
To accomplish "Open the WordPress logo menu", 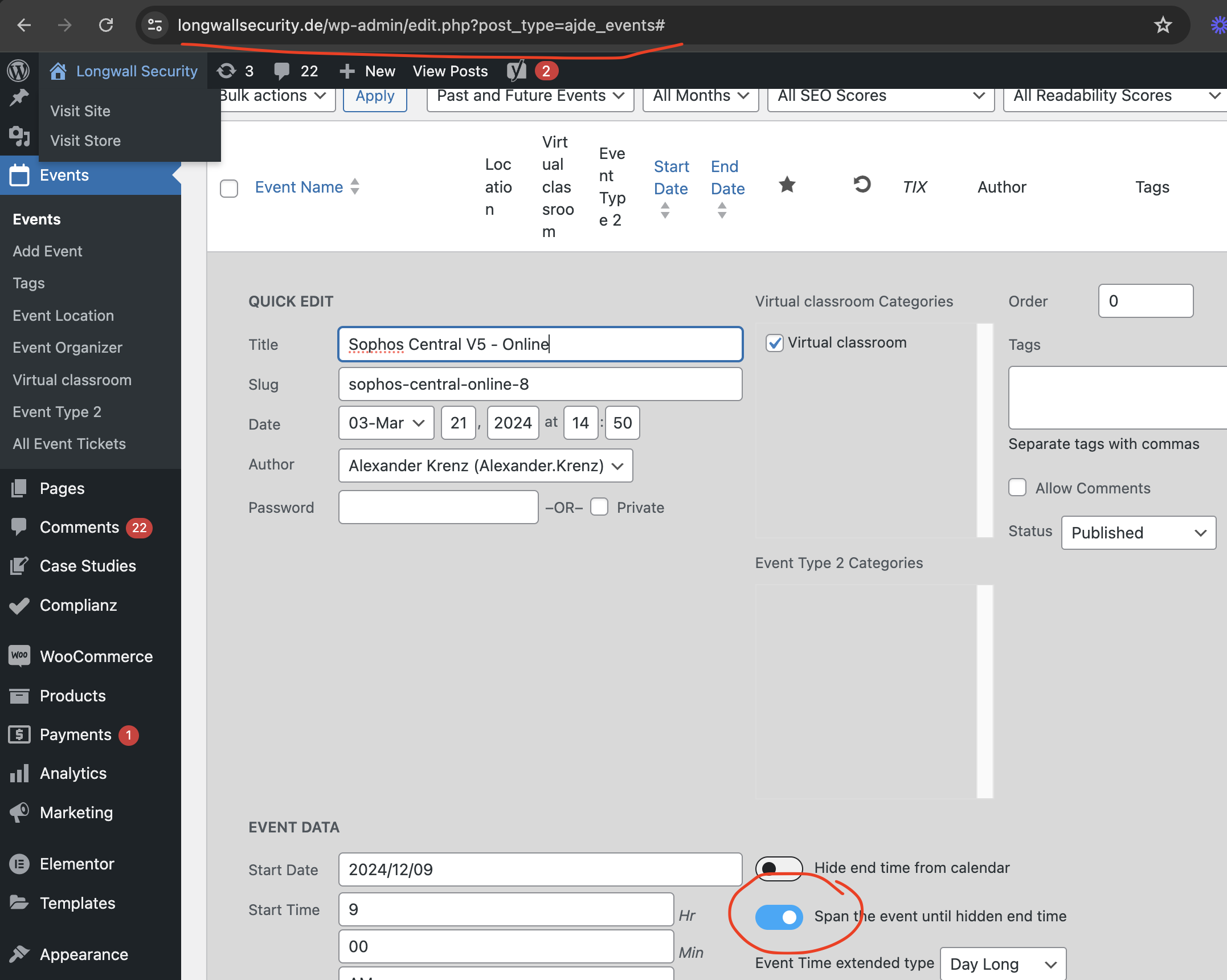I will pyautogui.click(x=19, y=71).
